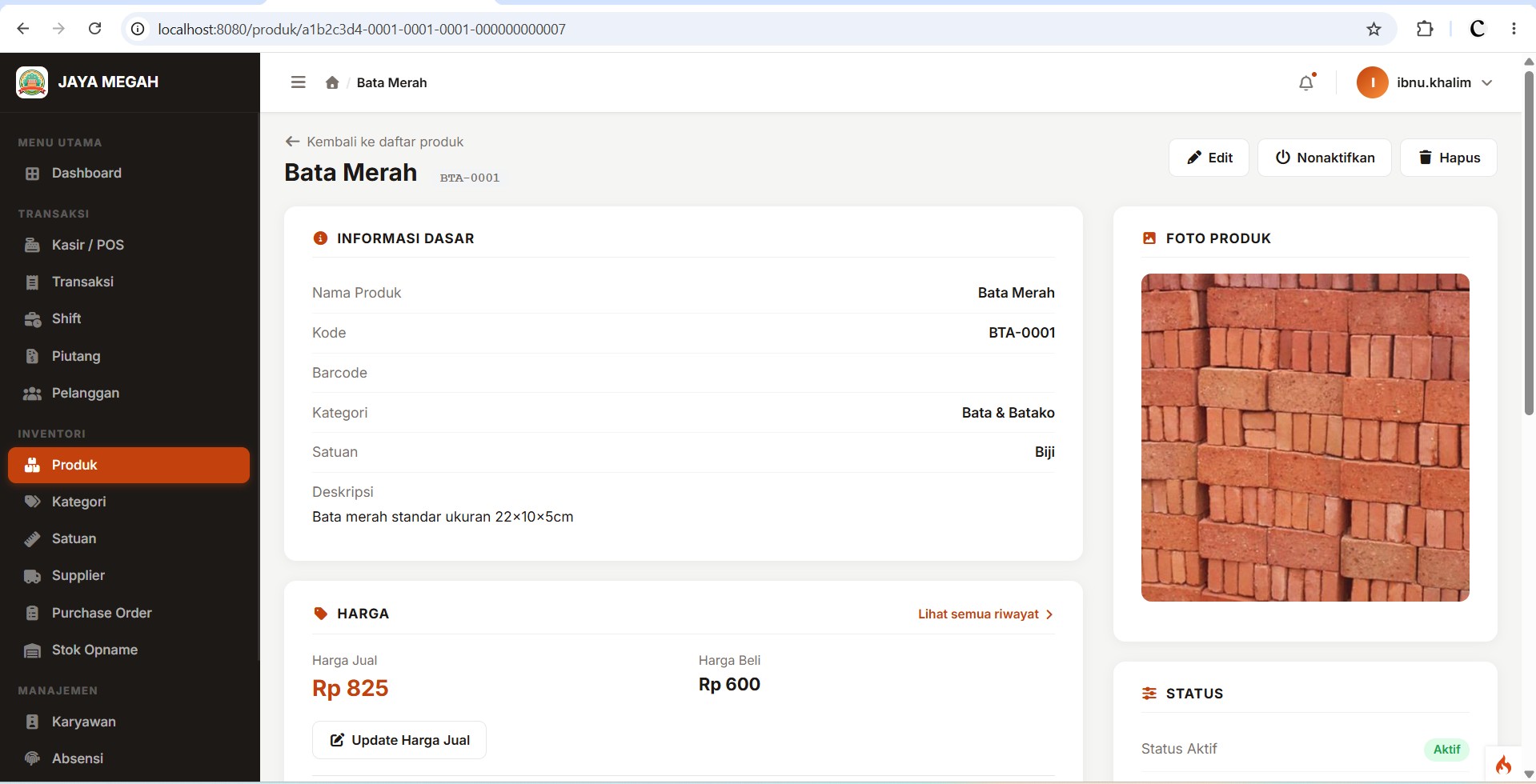1536x784 pixels.
Task: Toggle the hamburger sidebar menu icon
Action: click(x=298, y=82)
